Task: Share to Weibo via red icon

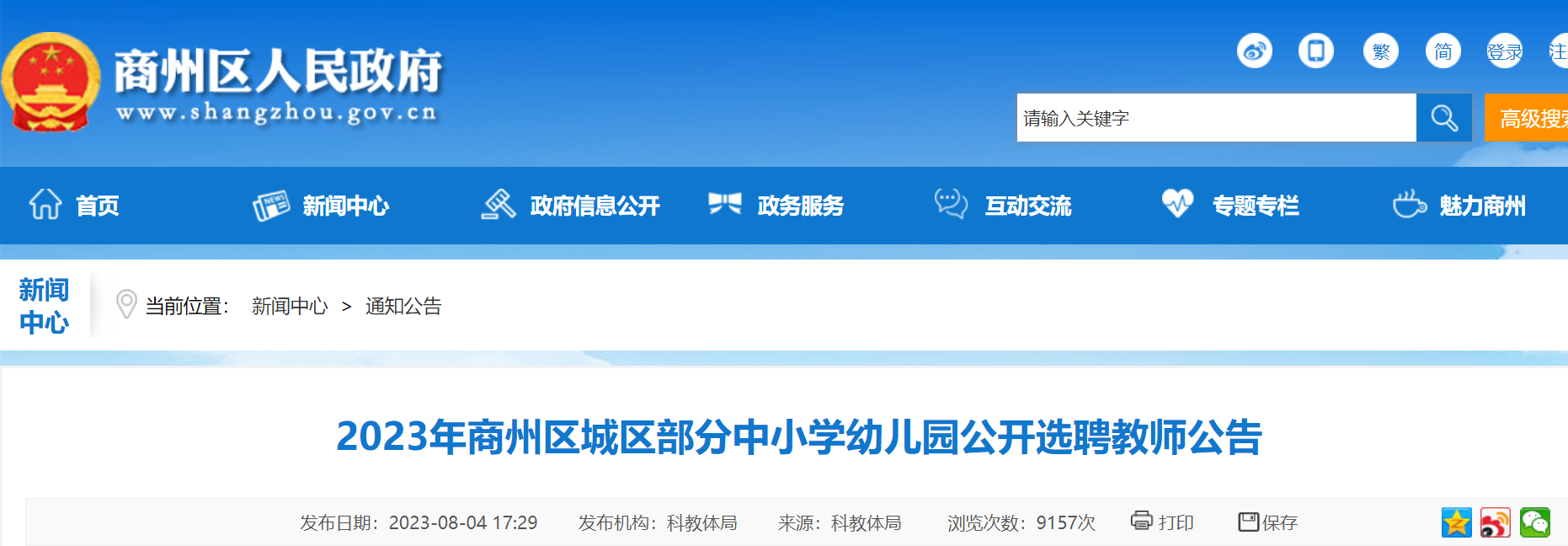Action: point(1496,522)
